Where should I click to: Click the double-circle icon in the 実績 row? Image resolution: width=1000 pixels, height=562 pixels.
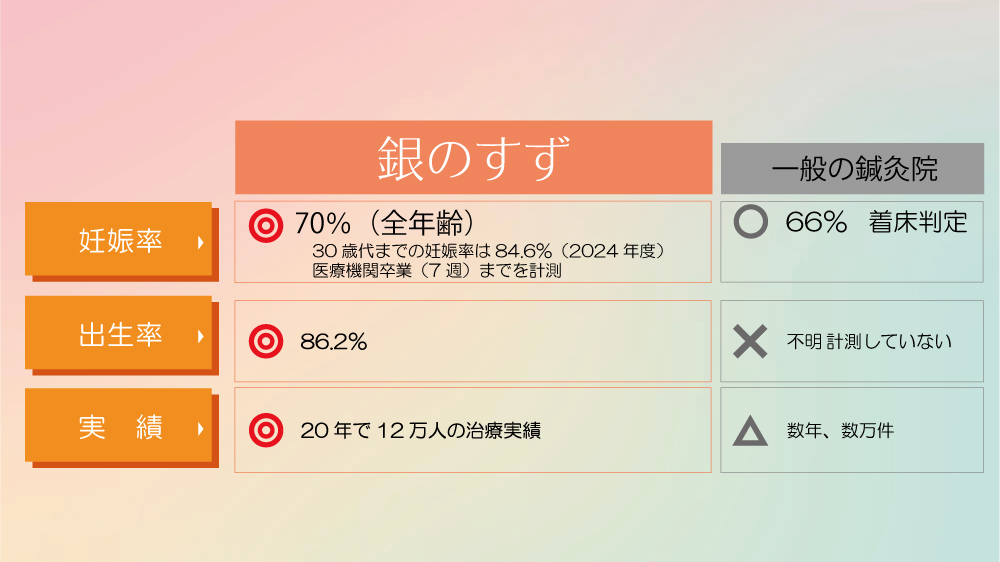tap(265, 430)
